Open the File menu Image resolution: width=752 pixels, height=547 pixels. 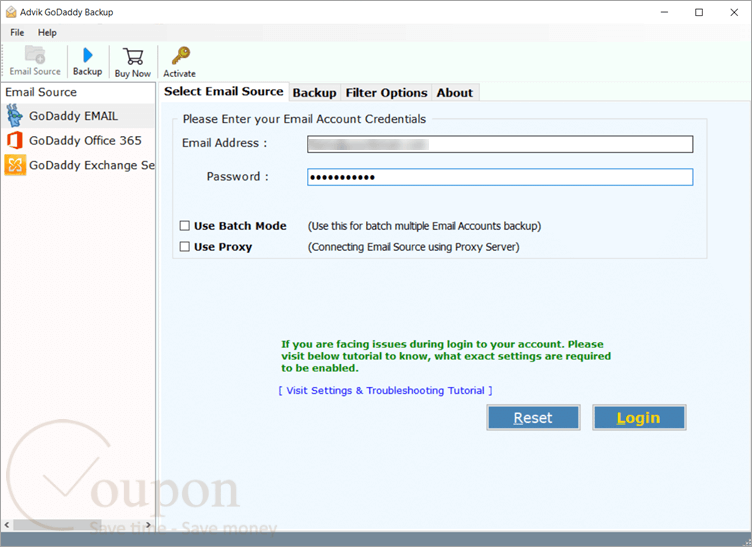point(17,33)
